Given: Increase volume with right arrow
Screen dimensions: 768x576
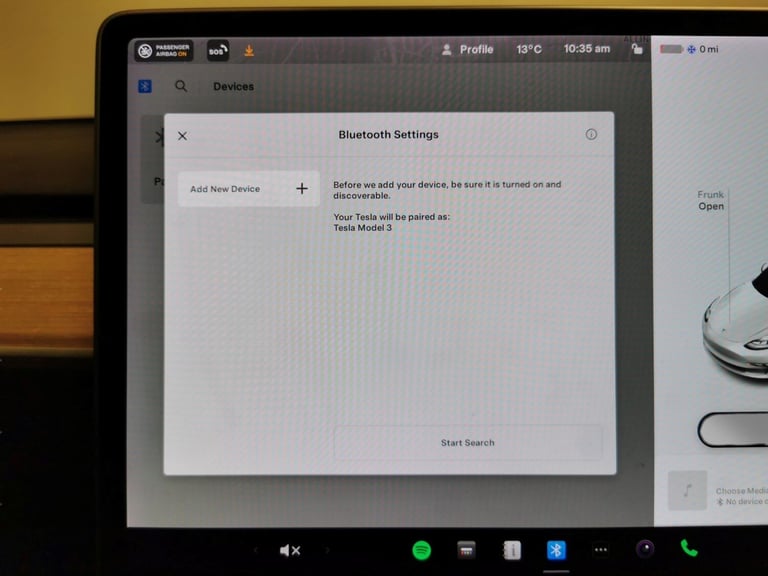Looking at the screenshot, I should point(328,551).
